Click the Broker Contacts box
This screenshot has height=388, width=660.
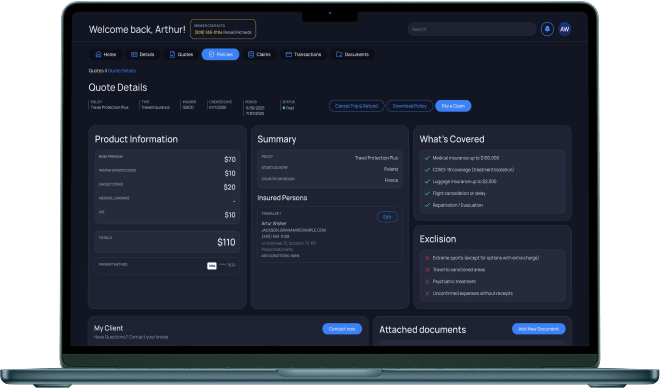[223, 29]
